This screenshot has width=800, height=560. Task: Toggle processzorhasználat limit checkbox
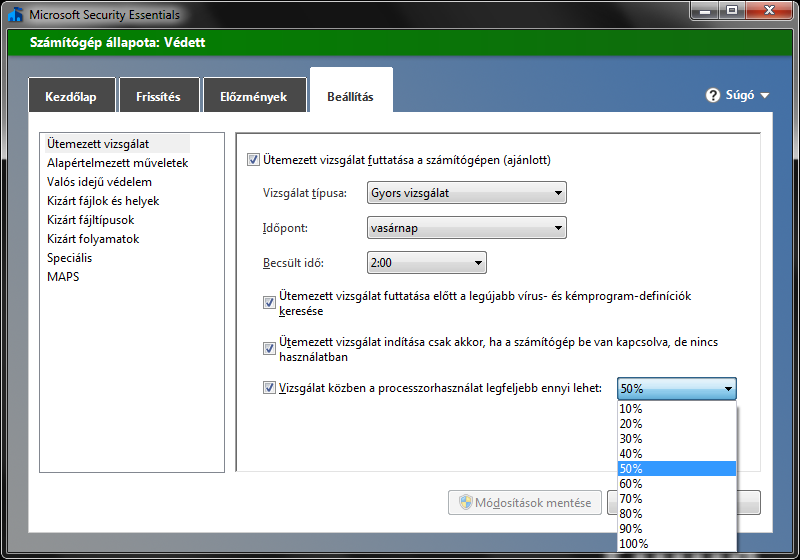269,388
